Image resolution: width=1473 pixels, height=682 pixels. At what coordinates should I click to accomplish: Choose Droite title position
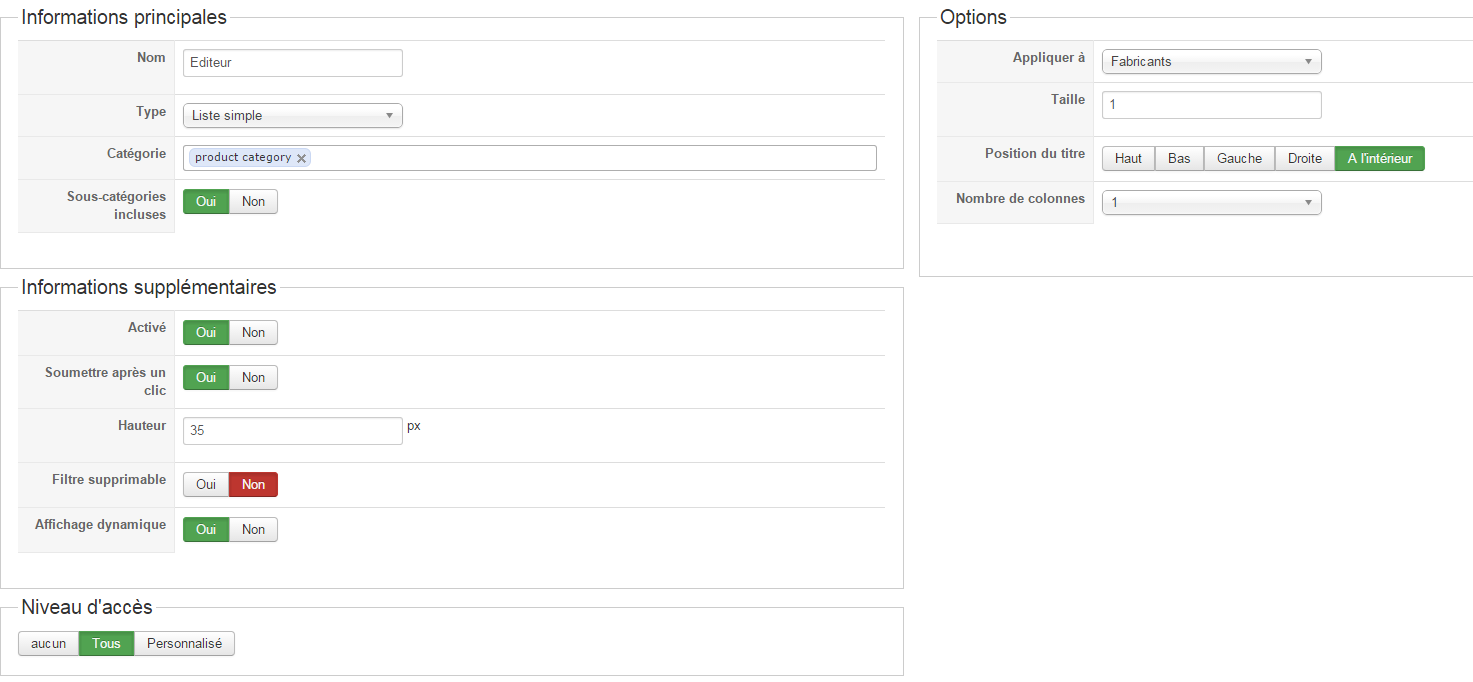[x=1304, y=159]
